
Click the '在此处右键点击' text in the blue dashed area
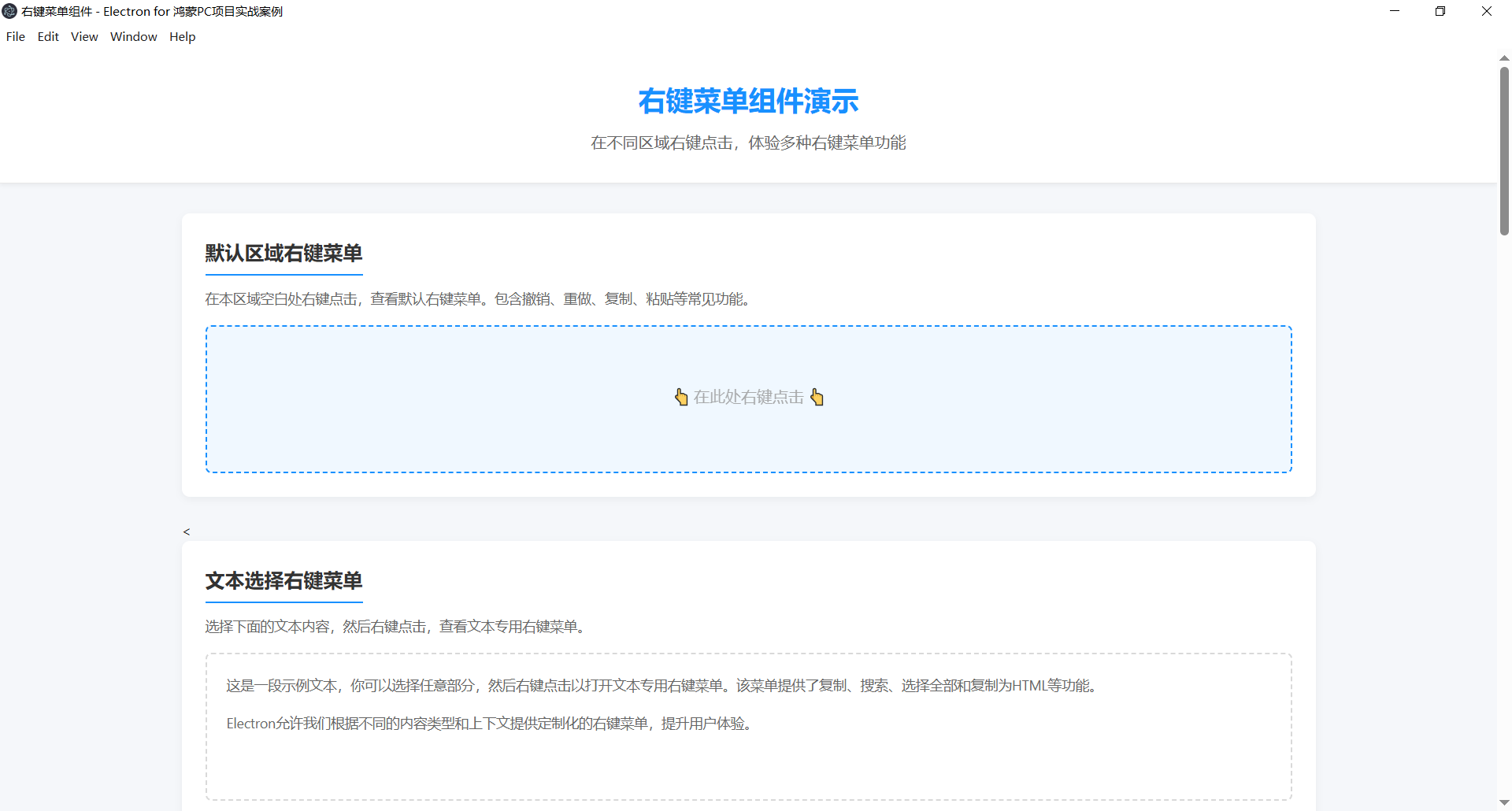coord(749,397)
